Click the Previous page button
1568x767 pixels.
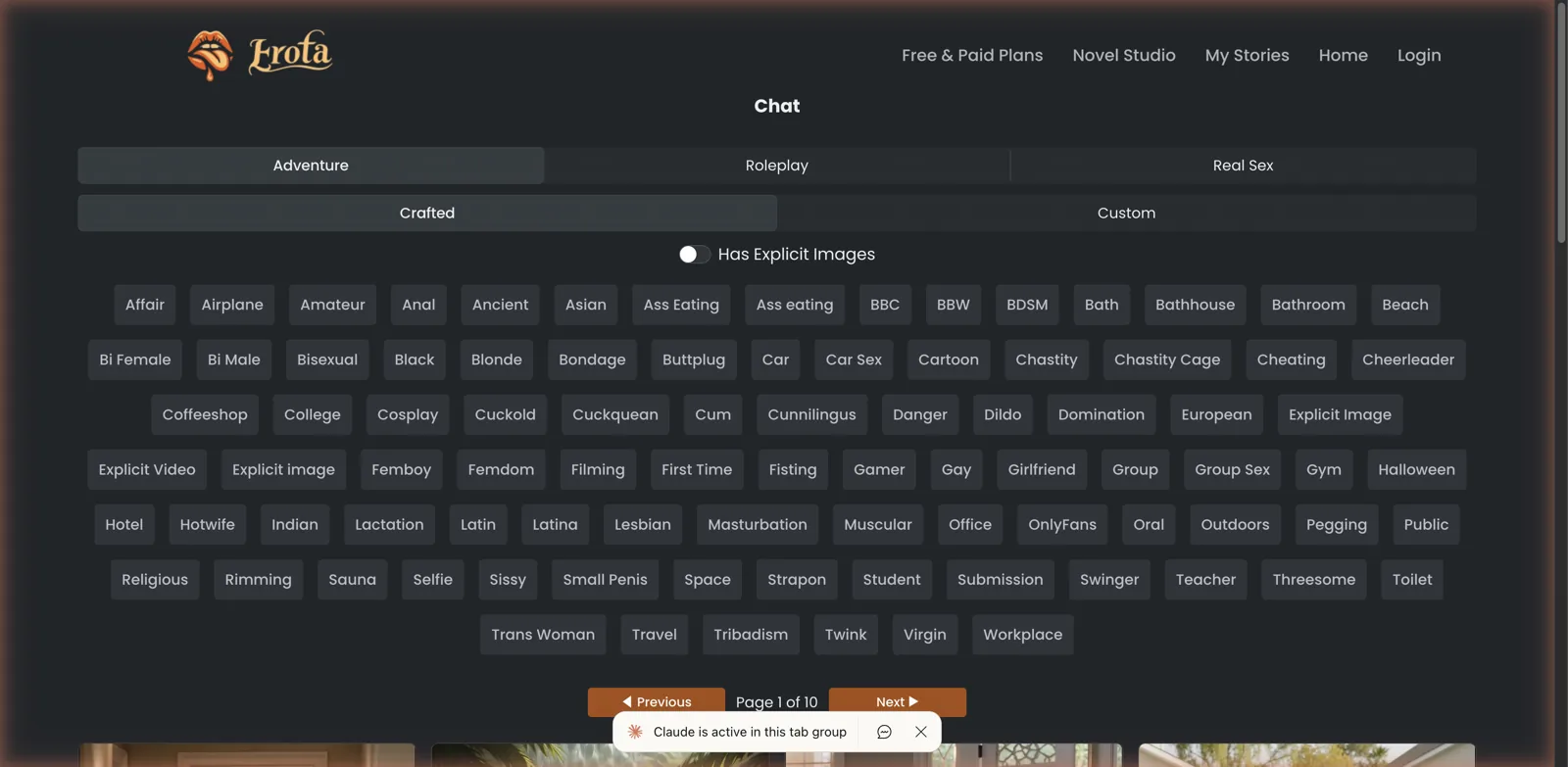[x=657, y=702]
